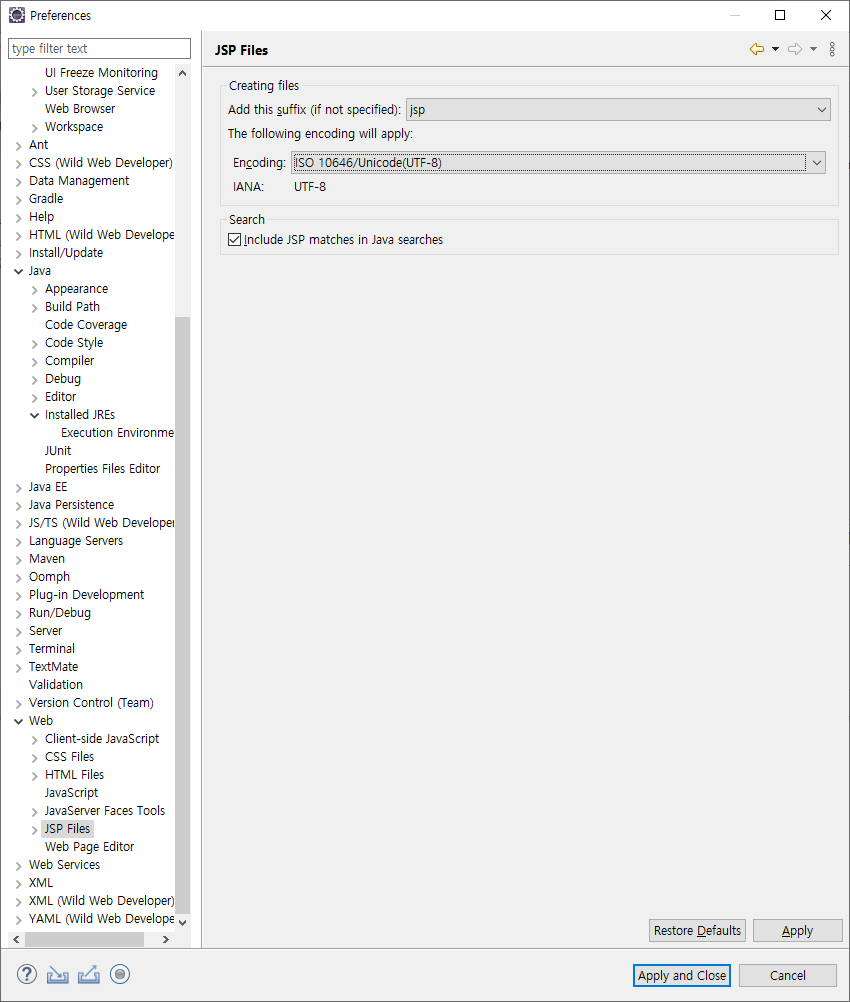Click horizontal scrollbar right arrow
850x1002 pixels.
[x=166, y=939]
